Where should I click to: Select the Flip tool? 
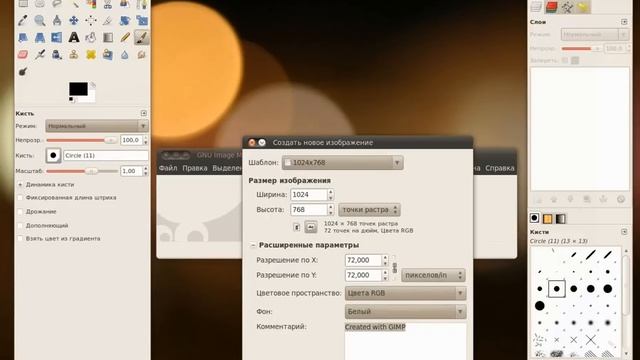click(x=57, y=38)
